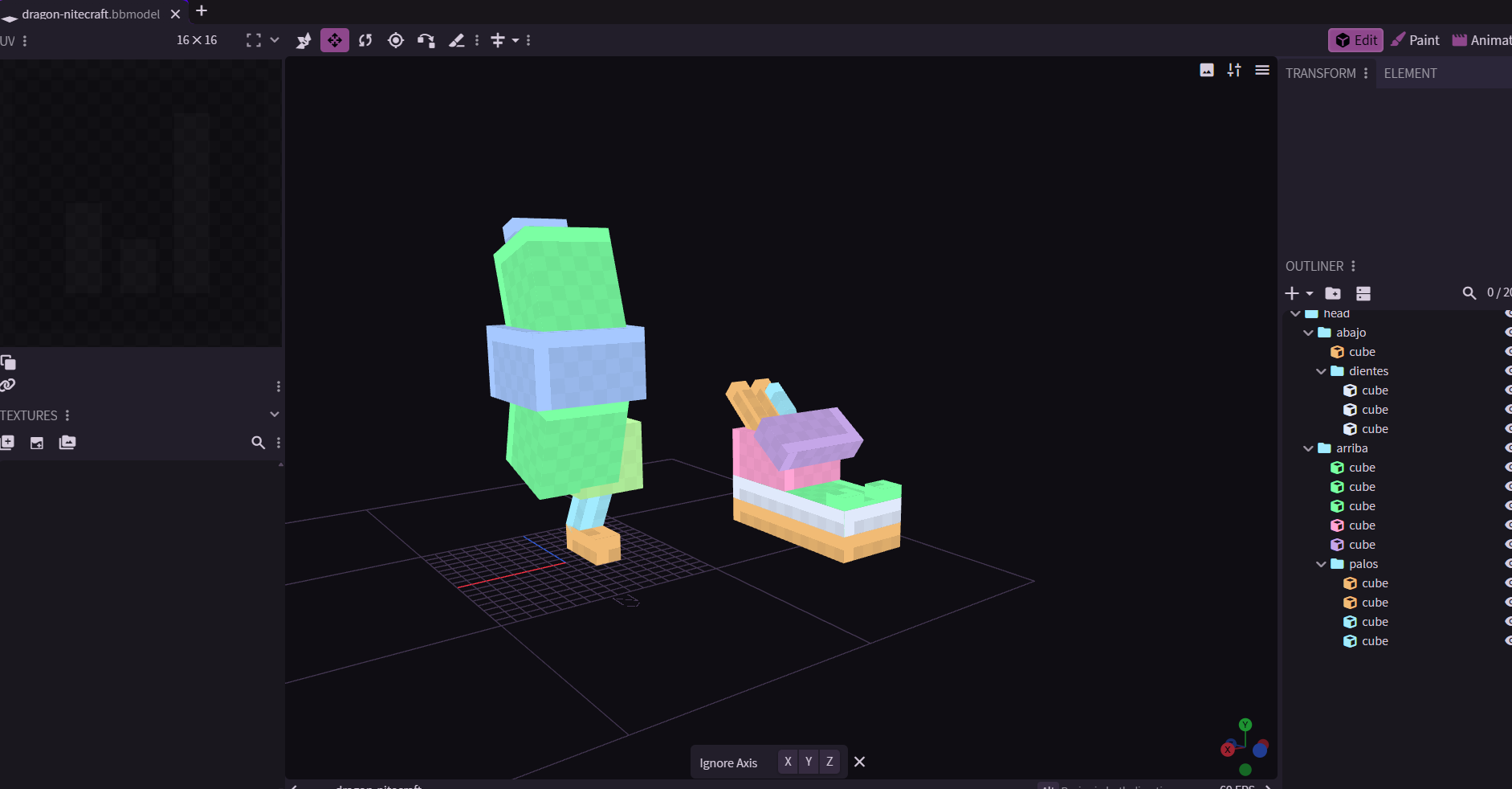The height and width of the screenshot is (789, 1512).
Task: Toggle the X axis in Ignore Axis
Action: point(788,762)
